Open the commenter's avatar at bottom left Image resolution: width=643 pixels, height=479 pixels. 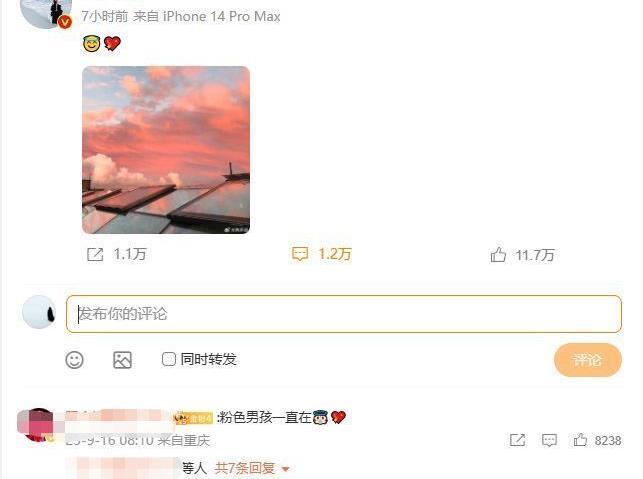[x=37, y=424]
